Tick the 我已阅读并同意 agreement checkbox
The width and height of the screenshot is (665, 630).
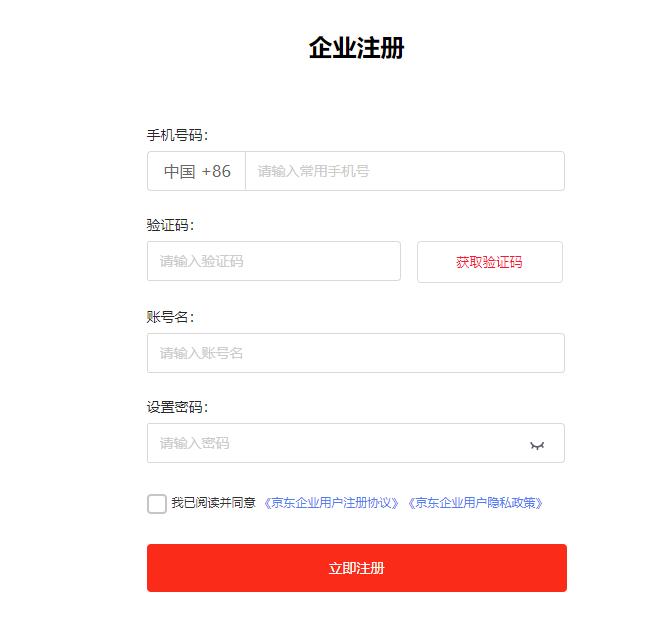(157, 503)
